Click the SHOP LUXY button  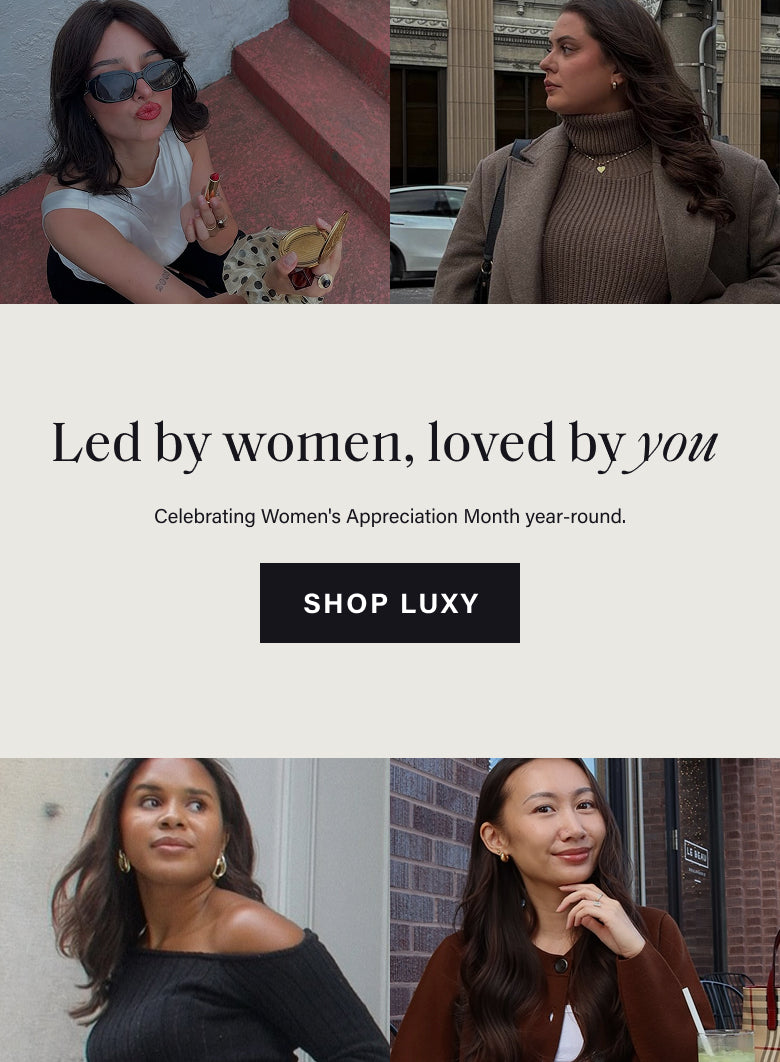tap(390, 603)
